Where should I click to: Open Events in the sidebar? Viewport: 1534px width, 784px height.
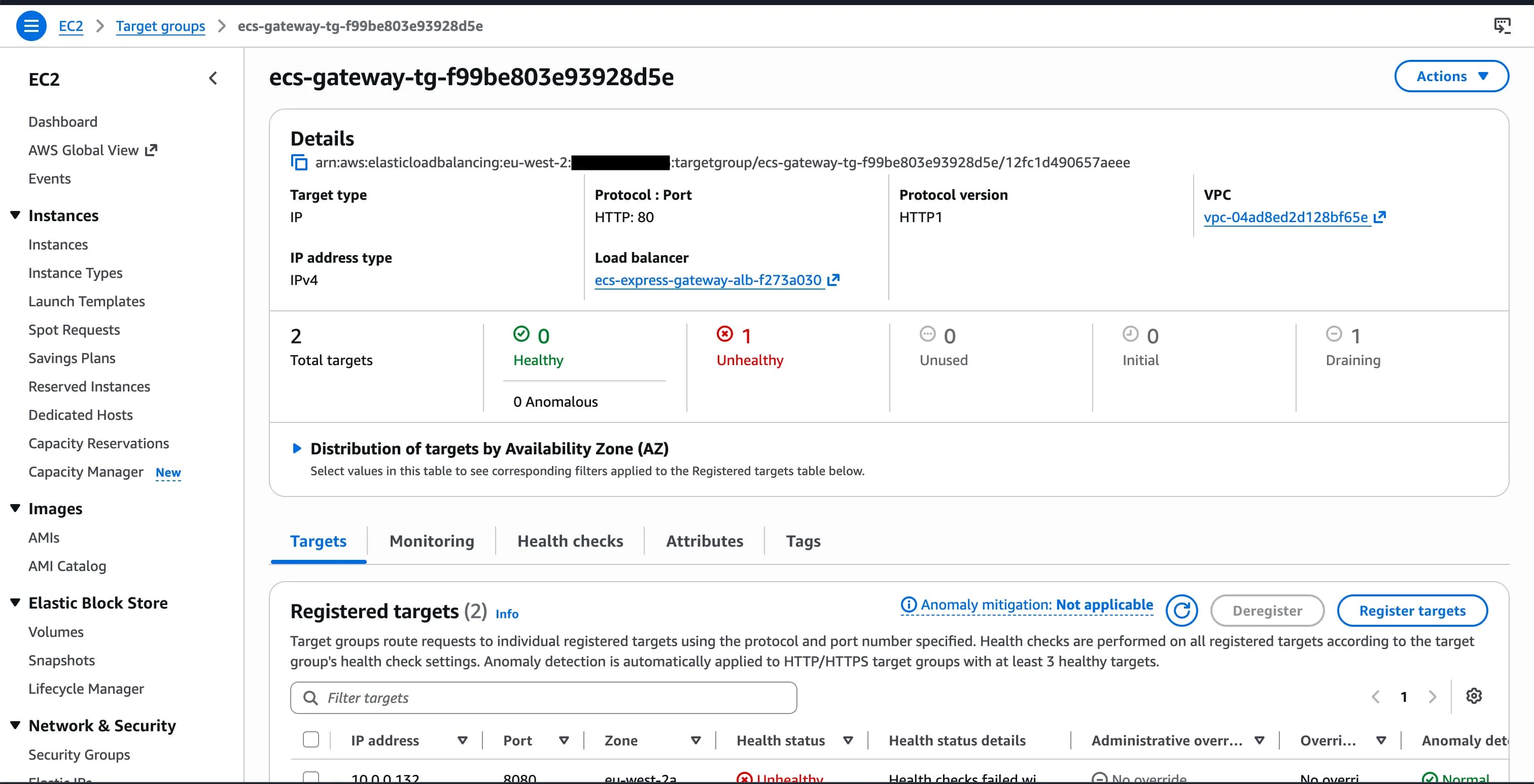[x=49, y=179]
